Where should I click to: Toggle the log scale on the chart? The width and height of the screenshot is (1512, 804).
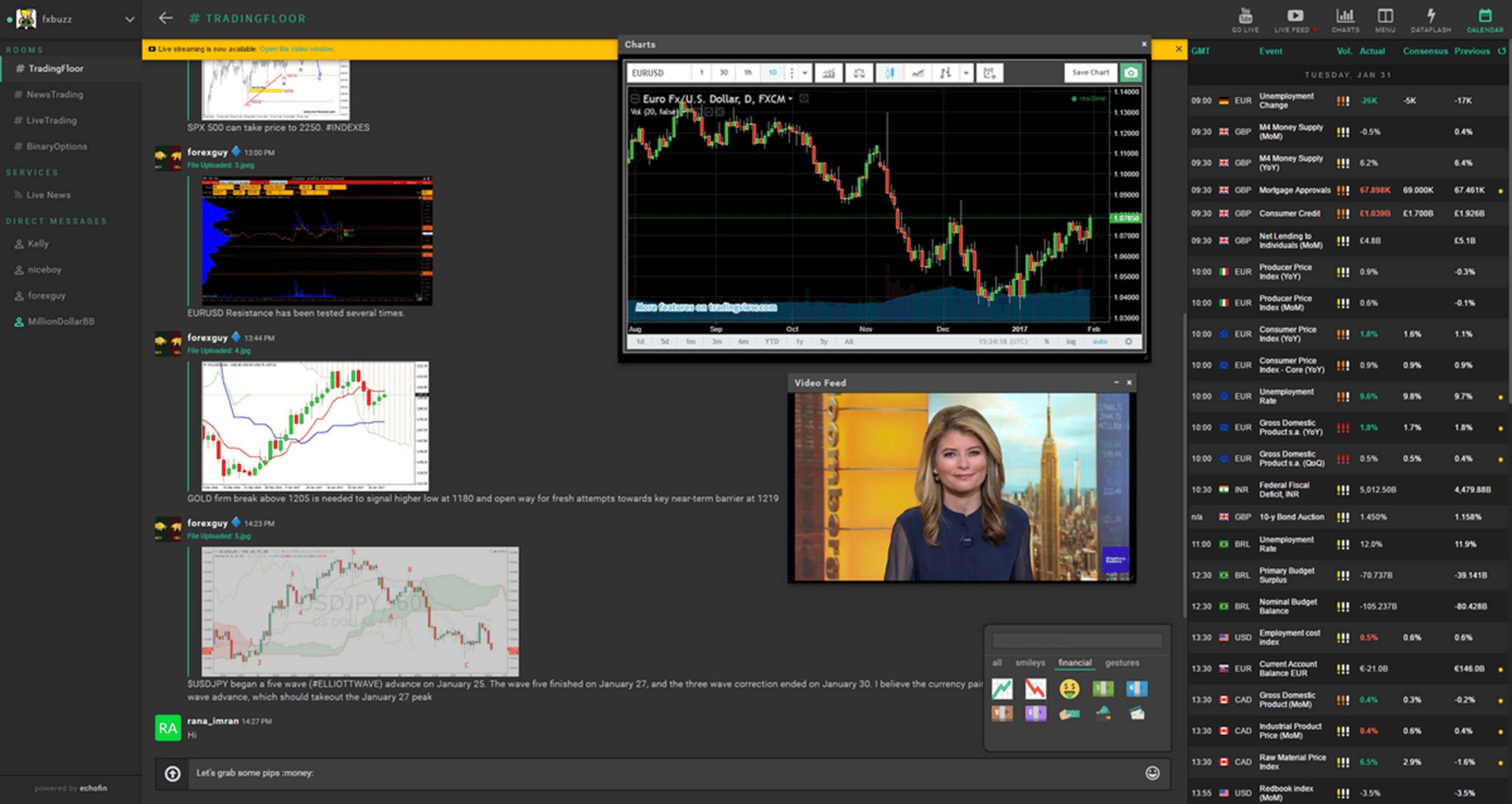(x=1071, y=341)
